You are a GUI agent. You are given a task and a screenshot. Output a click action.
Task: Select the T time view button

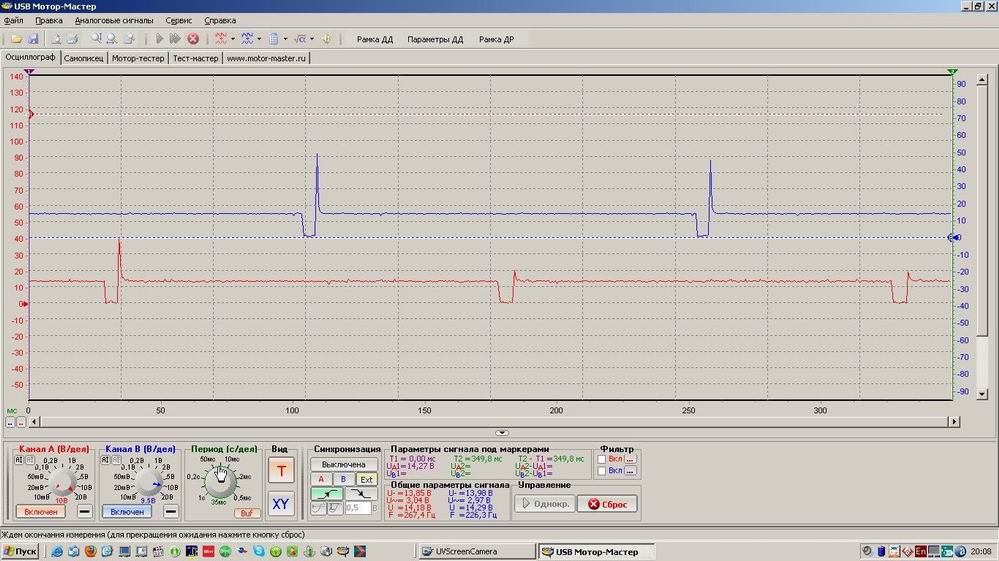(280, 471)
